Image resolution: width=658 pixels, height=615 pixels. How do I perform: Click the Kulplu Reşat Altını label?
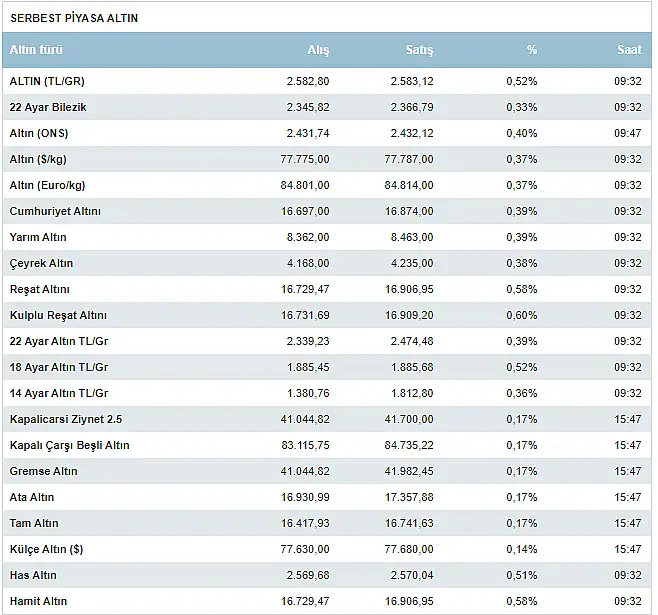(x=58, y=315)
